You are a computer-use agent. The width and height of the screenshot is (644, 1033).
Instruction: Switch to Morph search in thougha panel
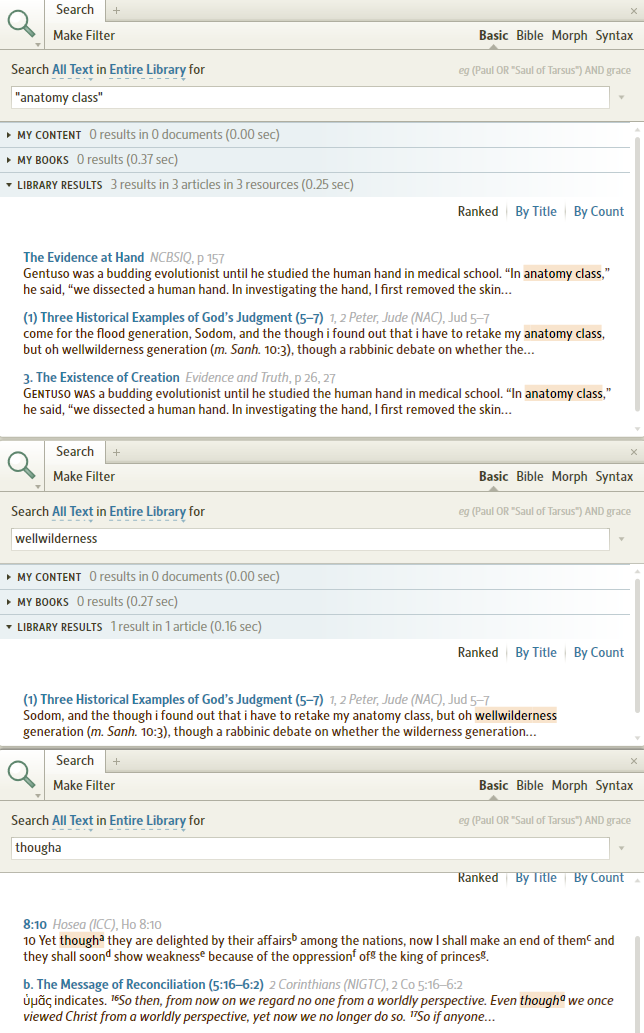click(x=569, y=785)
